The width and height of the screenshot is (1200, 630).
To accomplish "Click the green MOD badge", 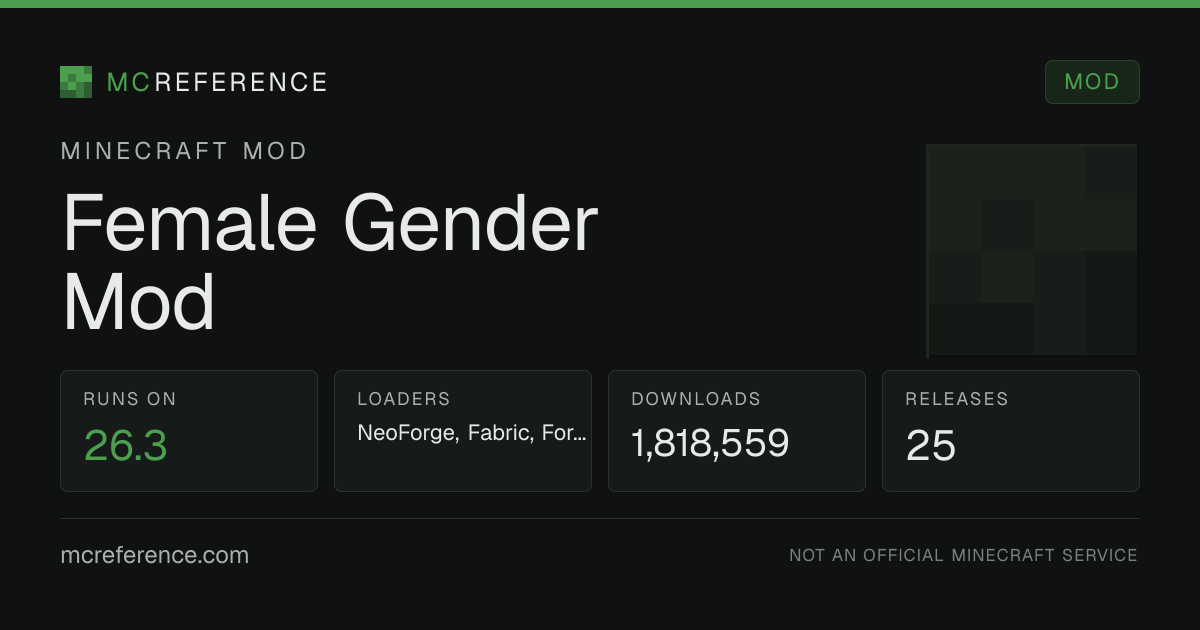I will point(1092,82).
